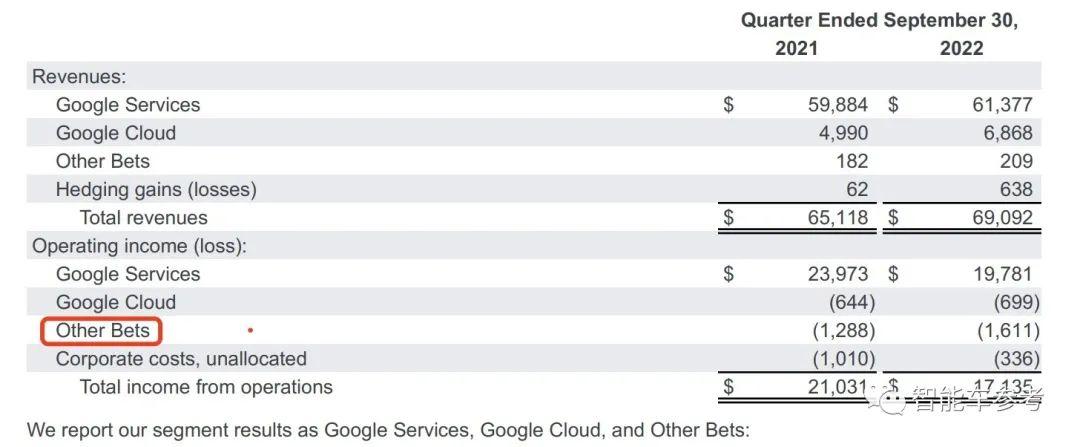Select the Revenues section heading
This screenshot has height=447, width=1080.
point(79,76)
